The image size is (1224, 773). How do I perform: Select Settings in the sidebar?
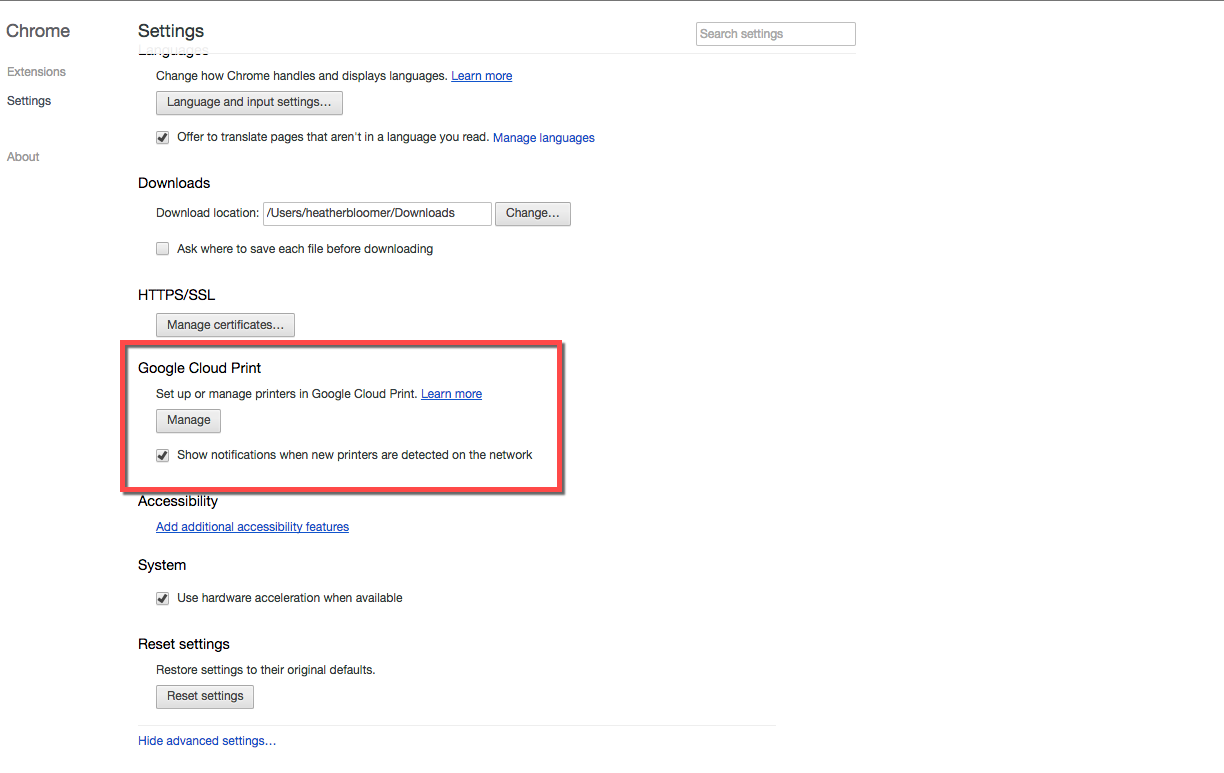coord(29,101)
